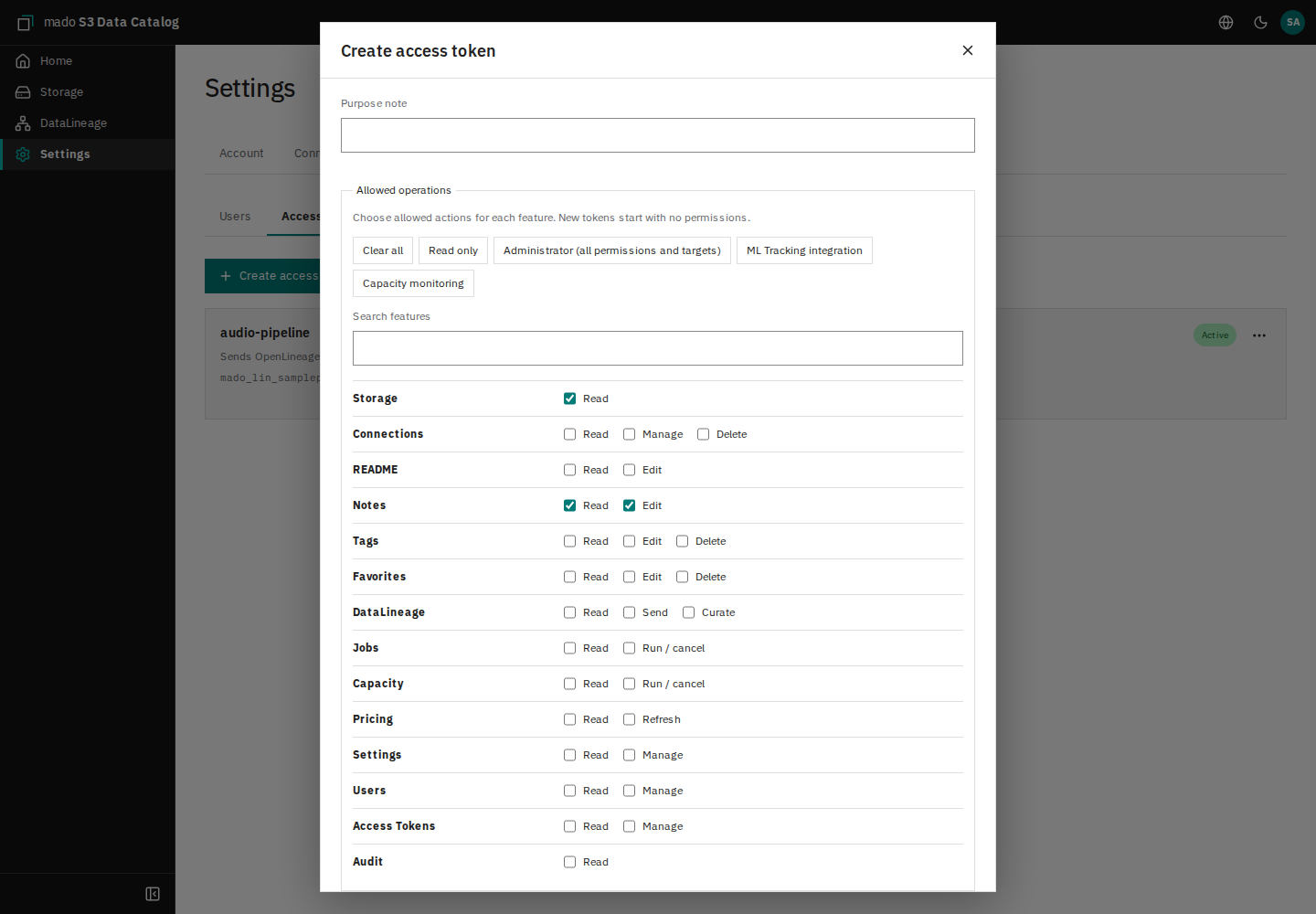The width and height of the screenshot is (1316, 914).
Task: Switch to the Account tab
Action: click(x=241, y=154)
